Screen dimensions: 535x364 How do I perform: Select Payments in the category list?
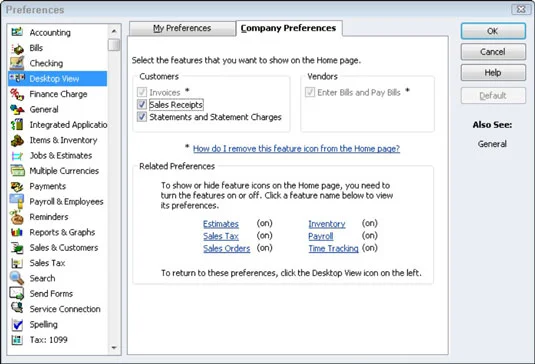48,186
